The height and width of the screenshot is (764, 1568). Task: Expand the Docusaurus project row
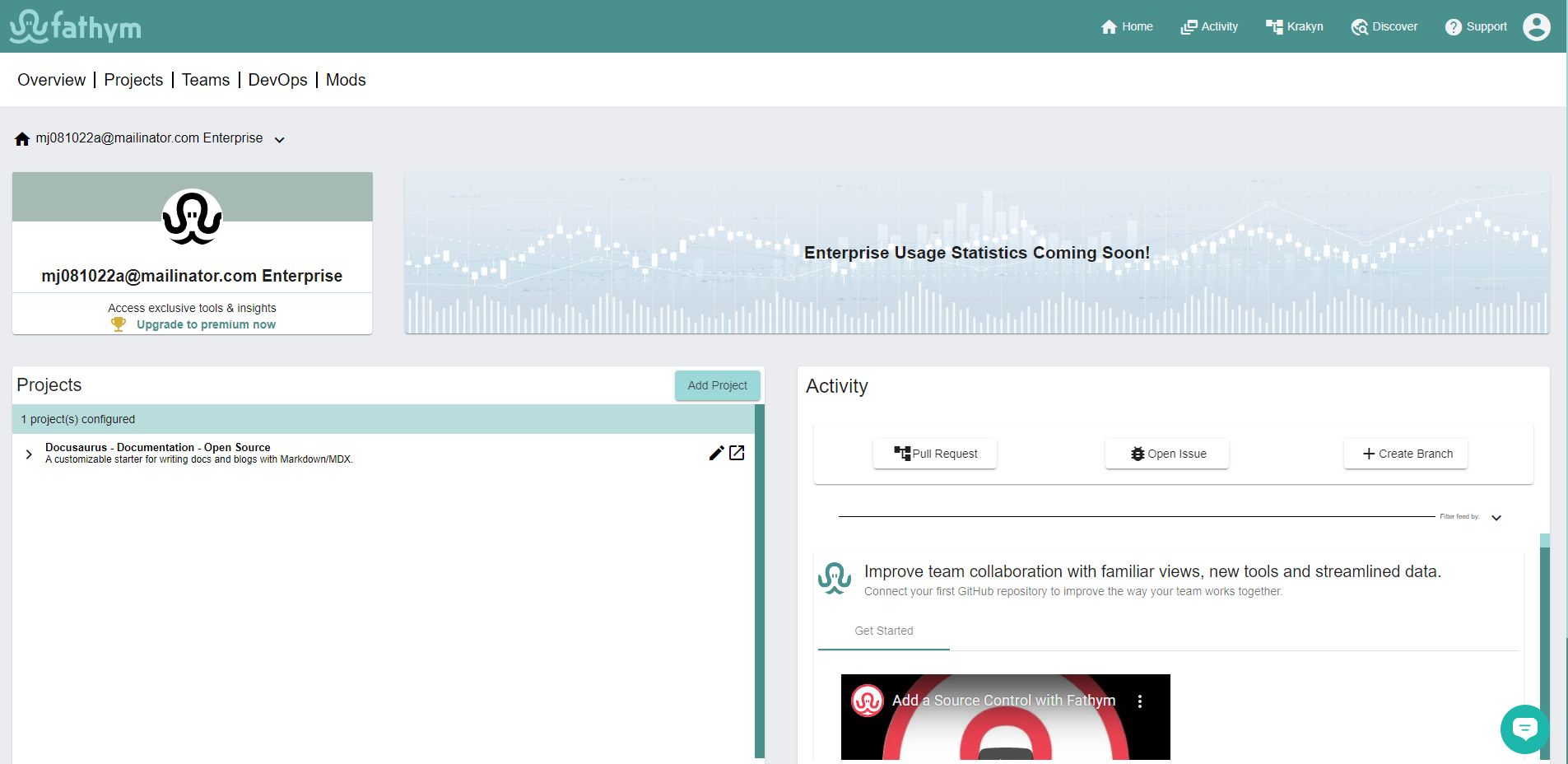click(29, 454)
